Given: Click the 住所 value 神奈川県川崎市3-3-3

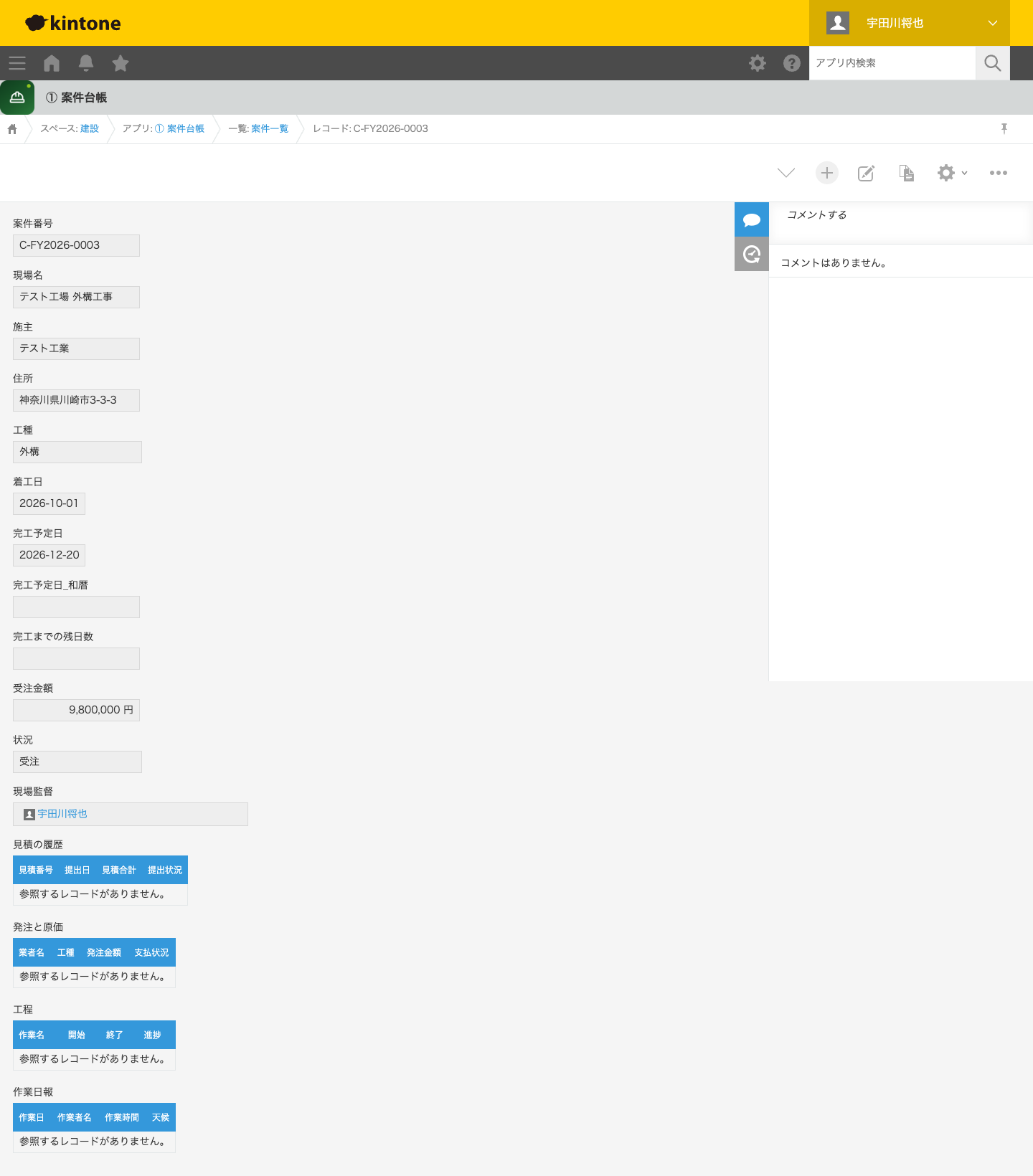Looking at the screenshot, I should pos(76,400).
